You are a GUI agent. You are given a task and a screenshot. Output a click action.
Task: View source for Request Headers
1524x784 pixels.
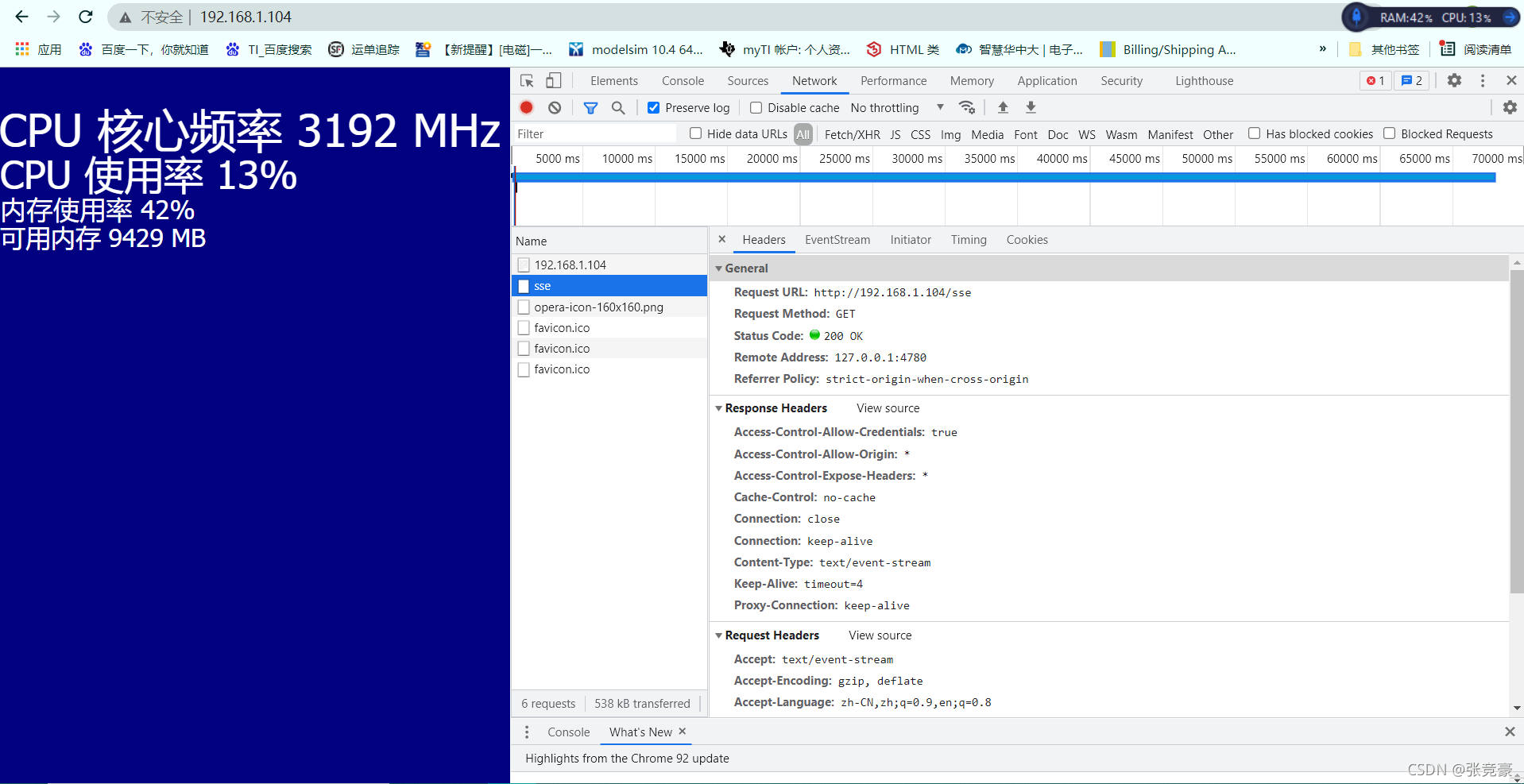[880, 635]
